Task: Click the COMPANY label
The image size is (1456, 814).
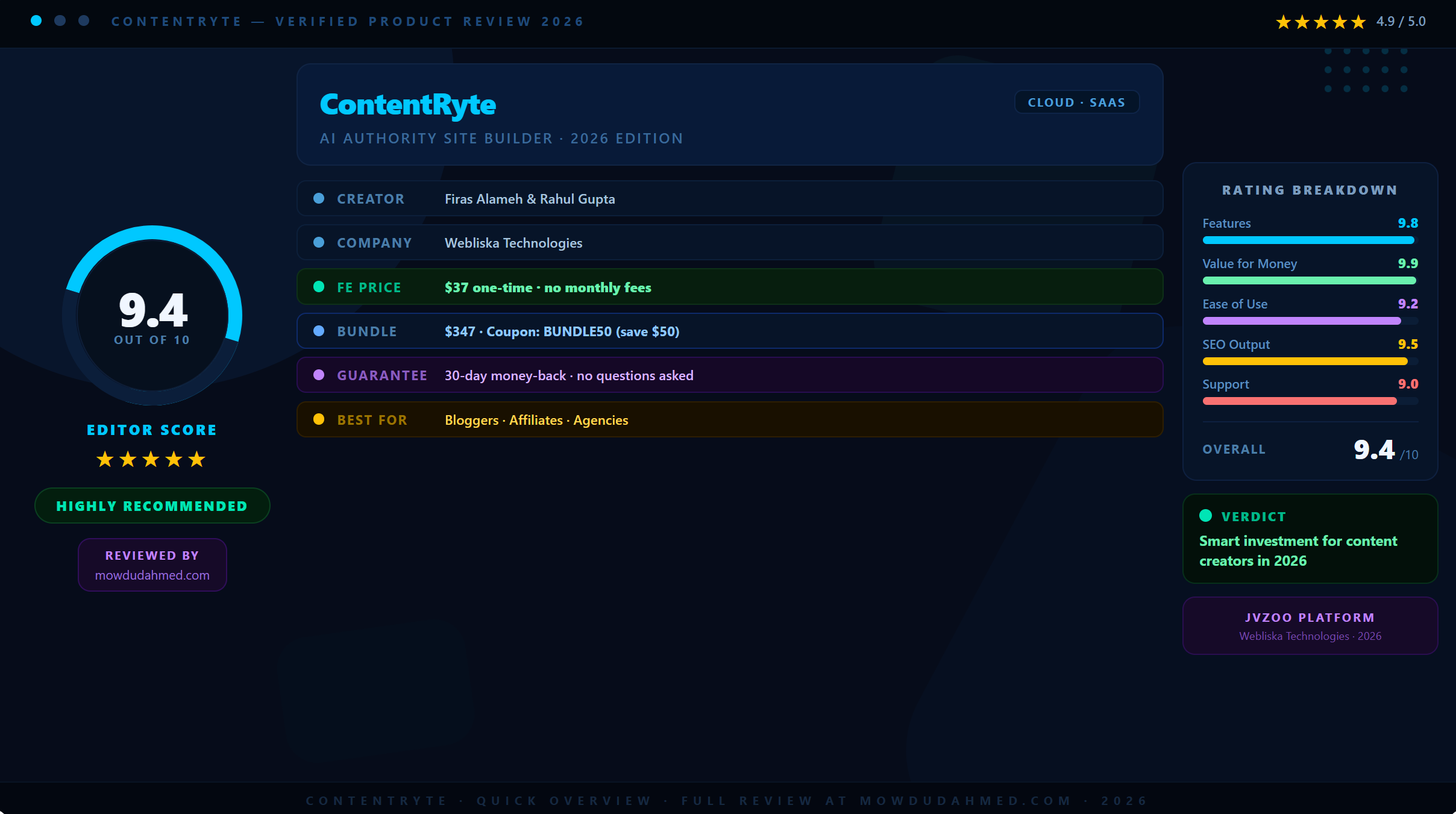Action: tap(374, 243)
